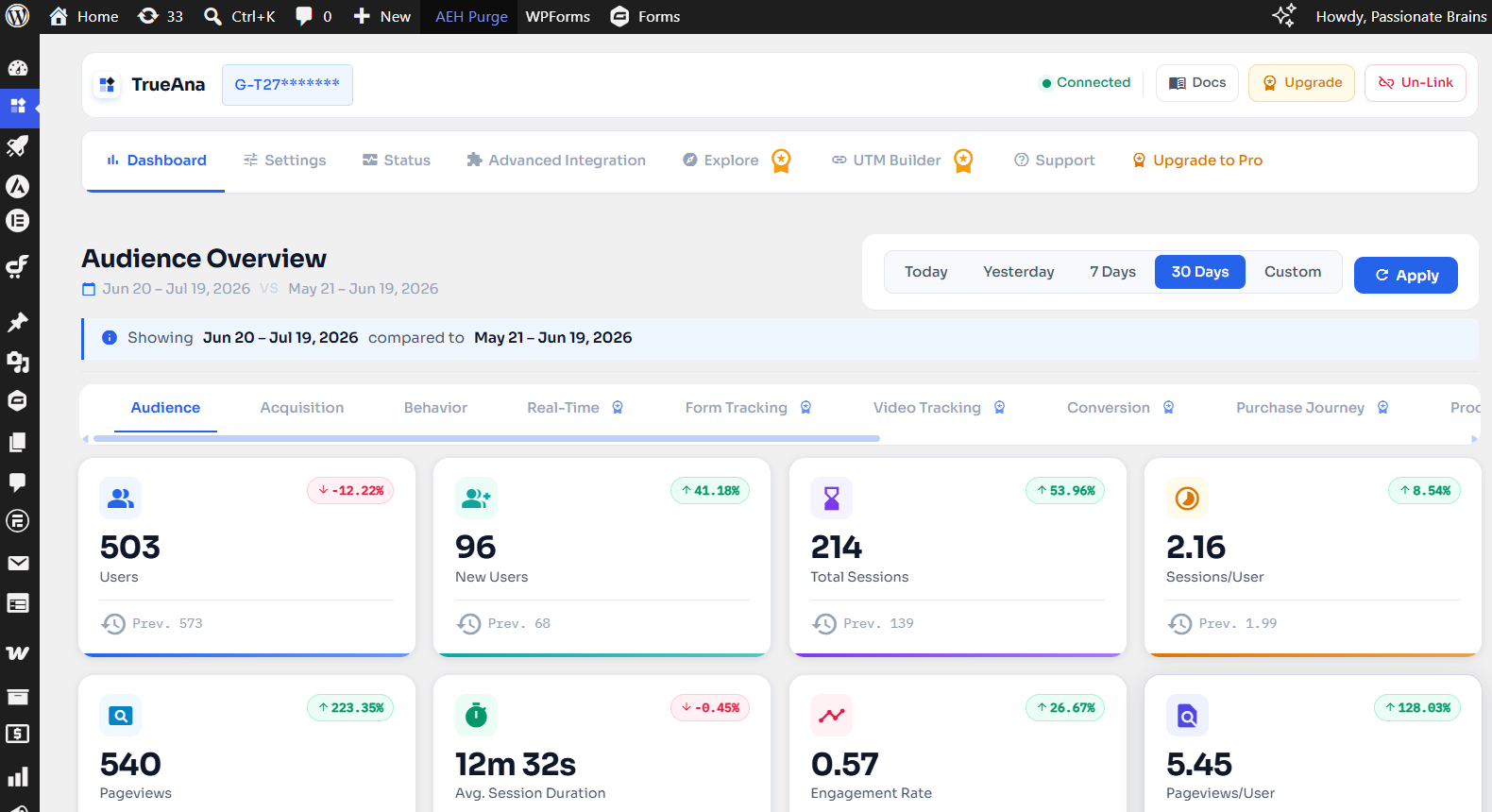The width and height of the screenshot is (1492, 812).
Task: Switch to the Form Tracking tab
Action: click(x=748, y=408)
